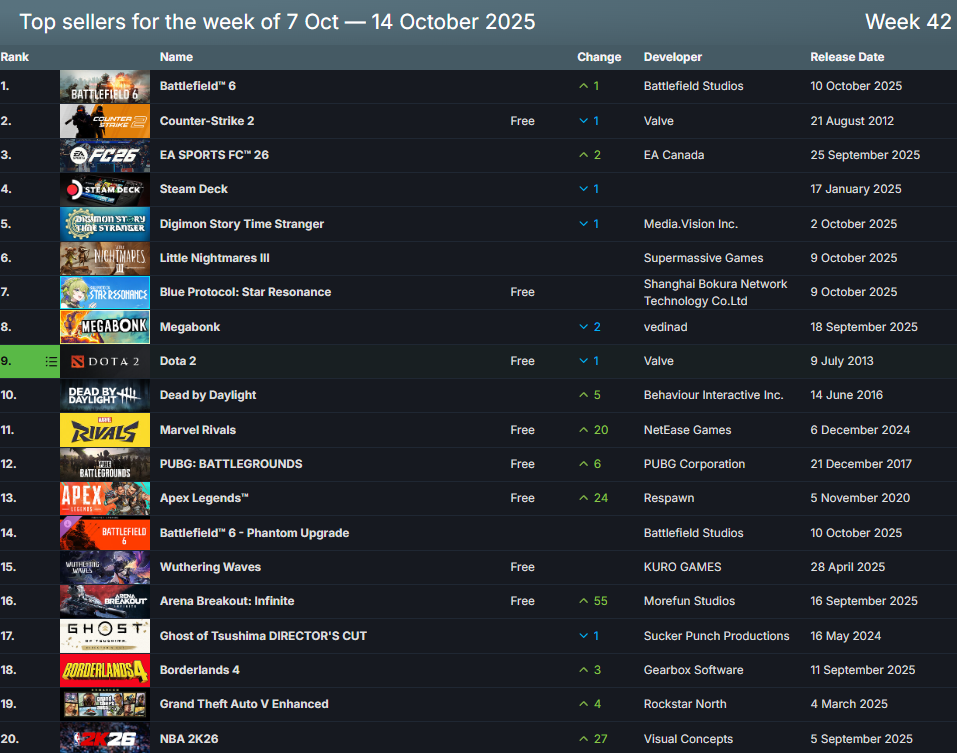Sort the table by Rank column header
This screenshot has width=957, height=753.
pos(15,57)
